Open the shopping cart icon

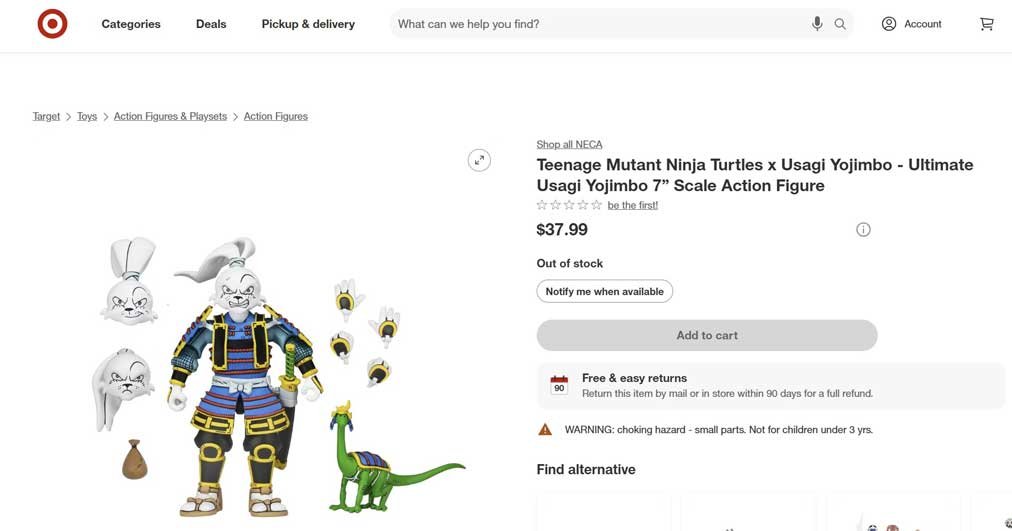tap(987, 24)
